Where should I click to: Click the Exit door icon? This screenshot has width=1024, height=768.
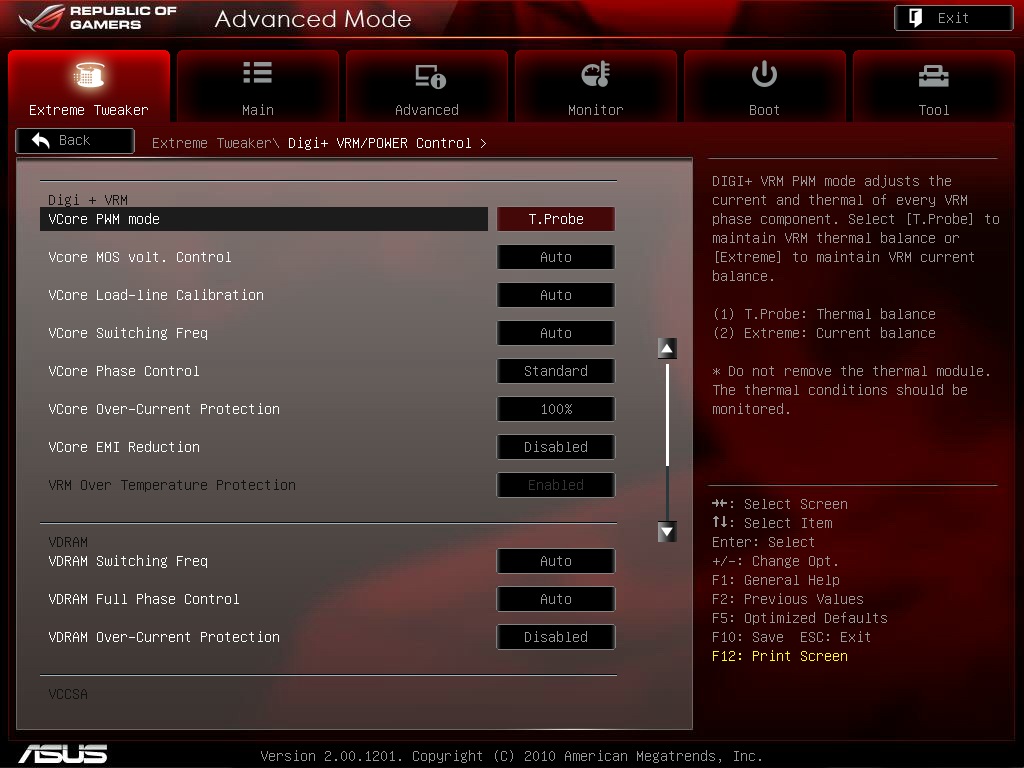click(916, 18)
